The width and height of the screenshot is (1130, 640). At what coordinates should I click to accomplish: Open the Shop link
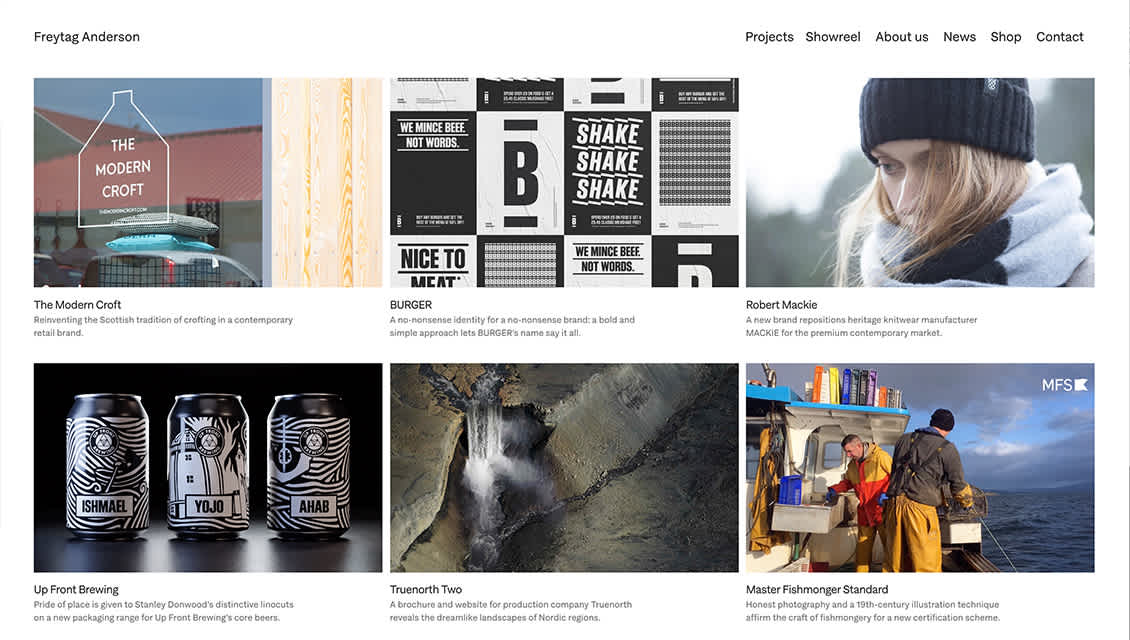pos(1005,37)
